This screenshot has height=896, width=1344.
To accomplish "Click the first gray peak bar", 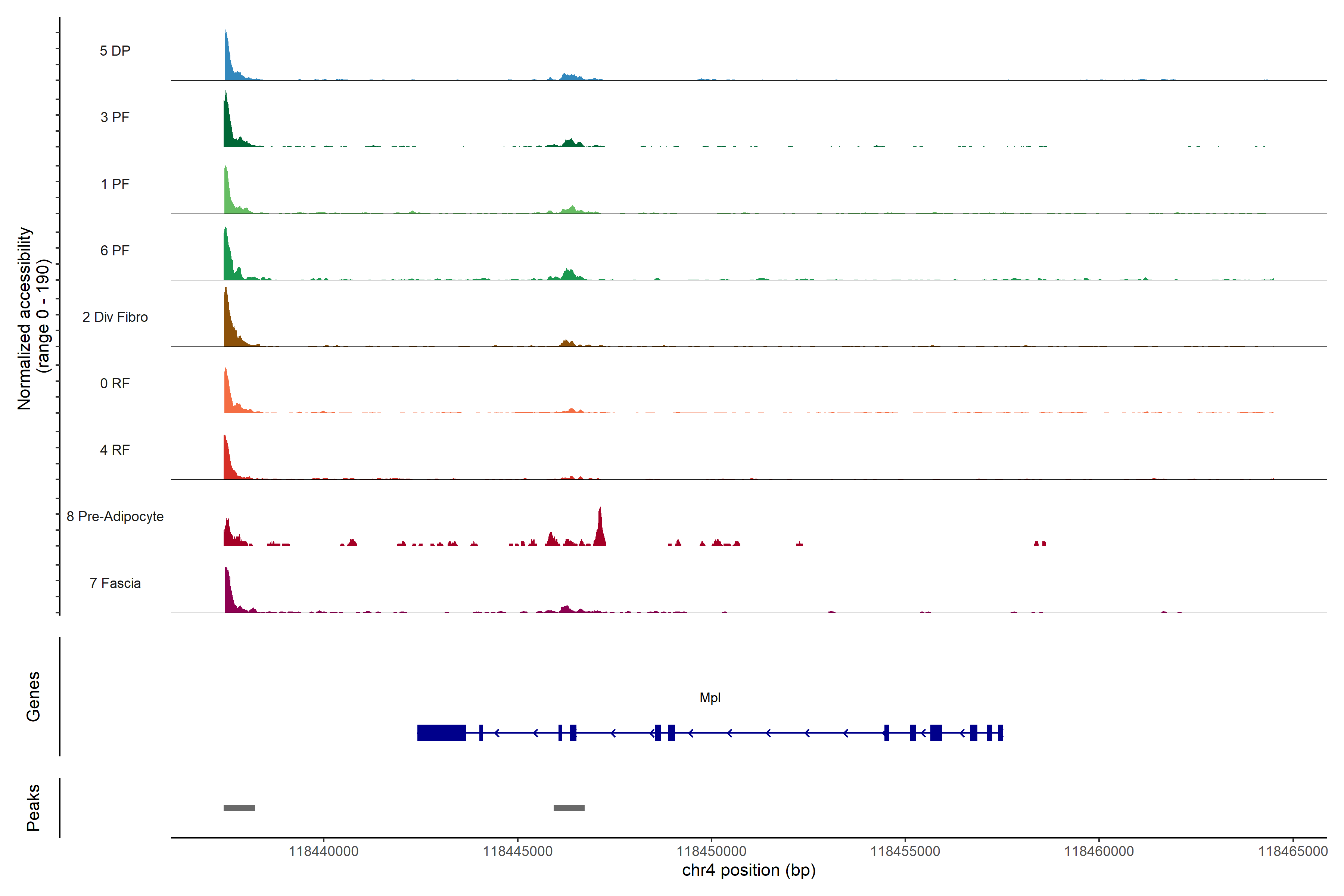I will [x=239, y=808].
